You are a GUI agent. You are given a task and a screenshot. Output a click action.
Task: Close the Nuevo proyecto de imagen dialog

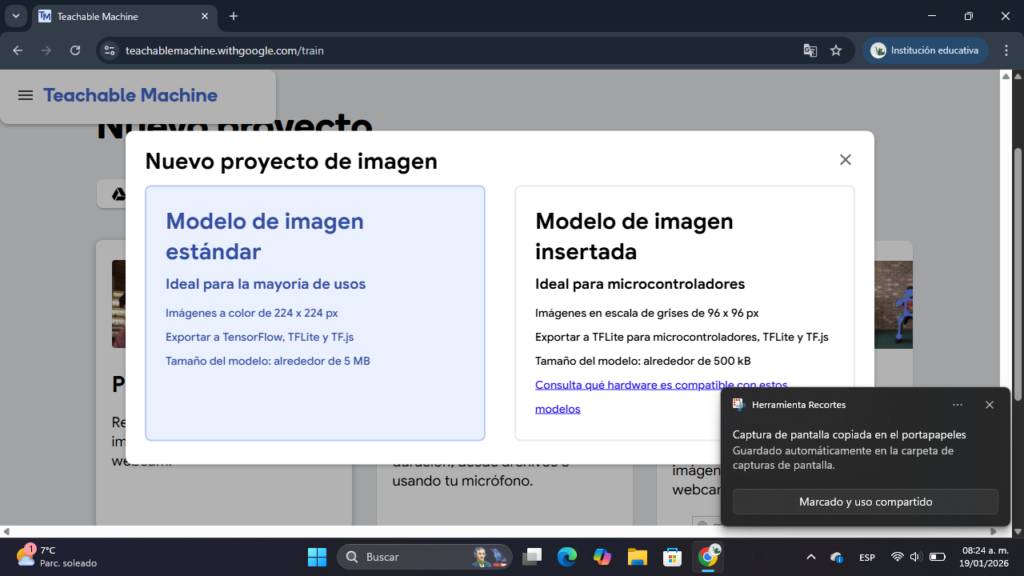click(x=845, y=160)
